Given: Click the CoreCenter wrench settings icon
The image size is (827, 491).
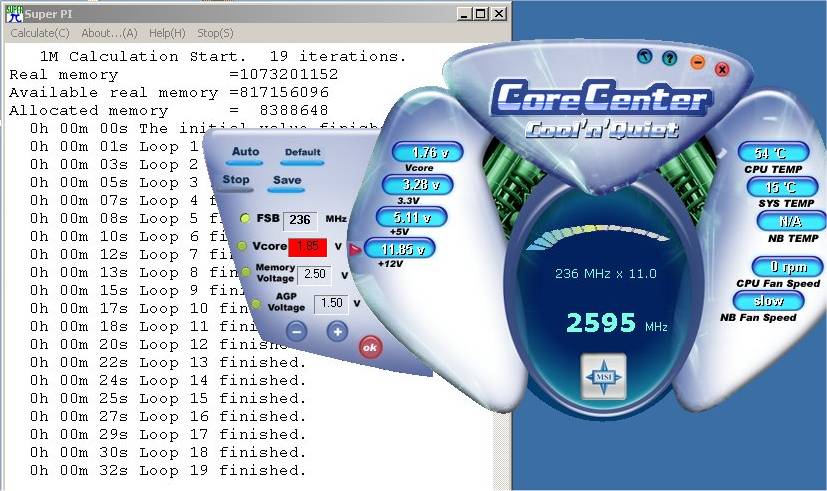Looking at the screenshot, I should (645, 56).
